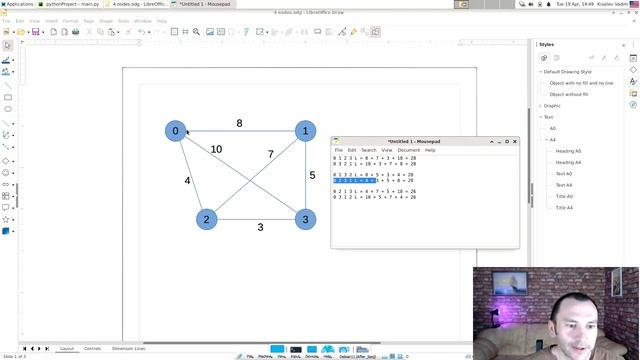640x360 pixels.
Task: Click the Zoom & Pan magnifier icon
Action: click(196, 32)
